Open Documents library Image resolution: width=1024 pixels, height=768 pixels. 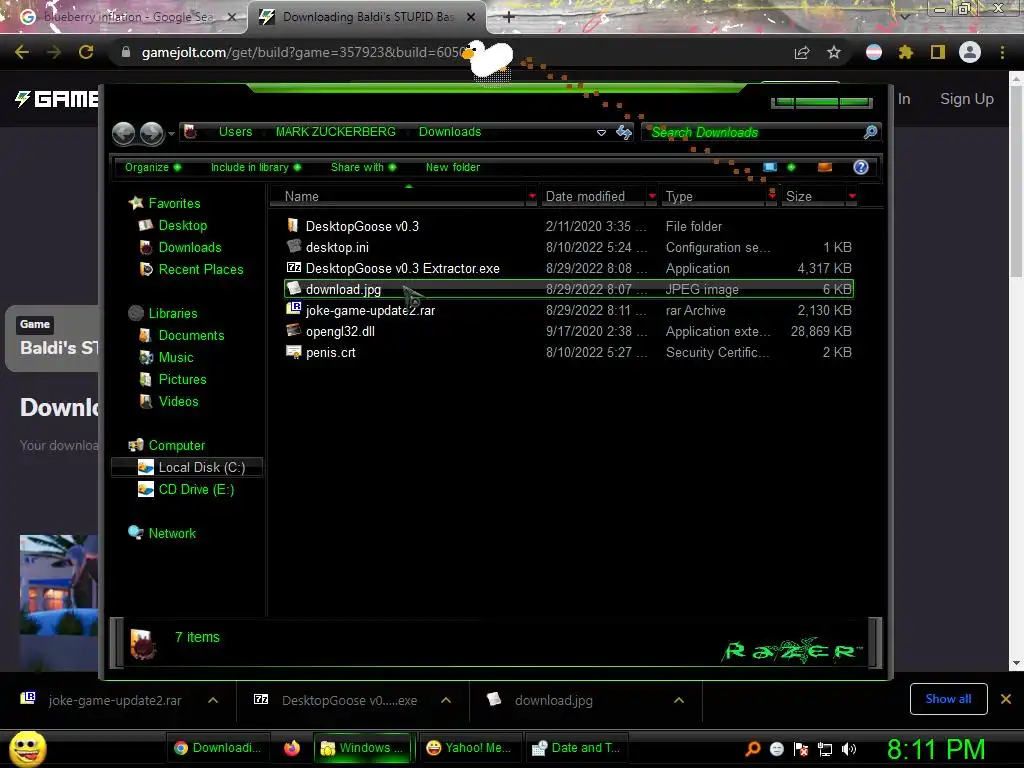[191, 336]
